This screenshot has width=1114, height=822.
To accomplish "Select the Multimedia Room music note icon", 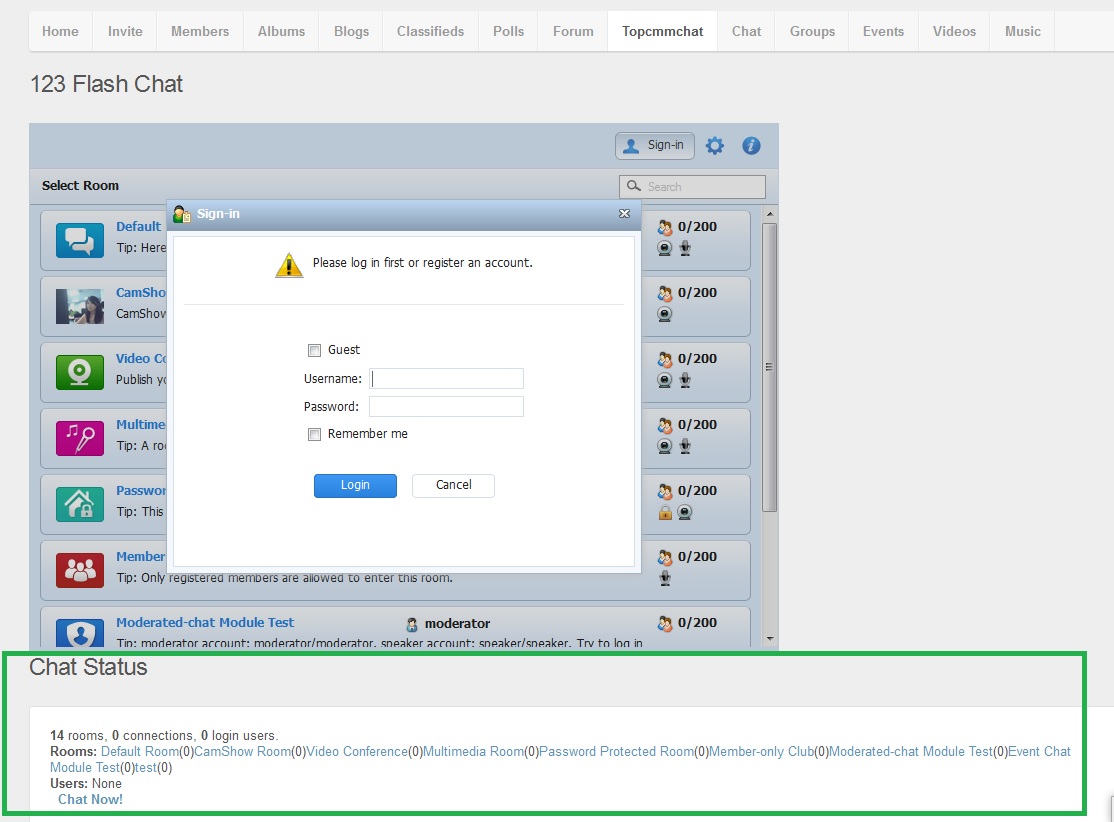I will coord(79,437).
